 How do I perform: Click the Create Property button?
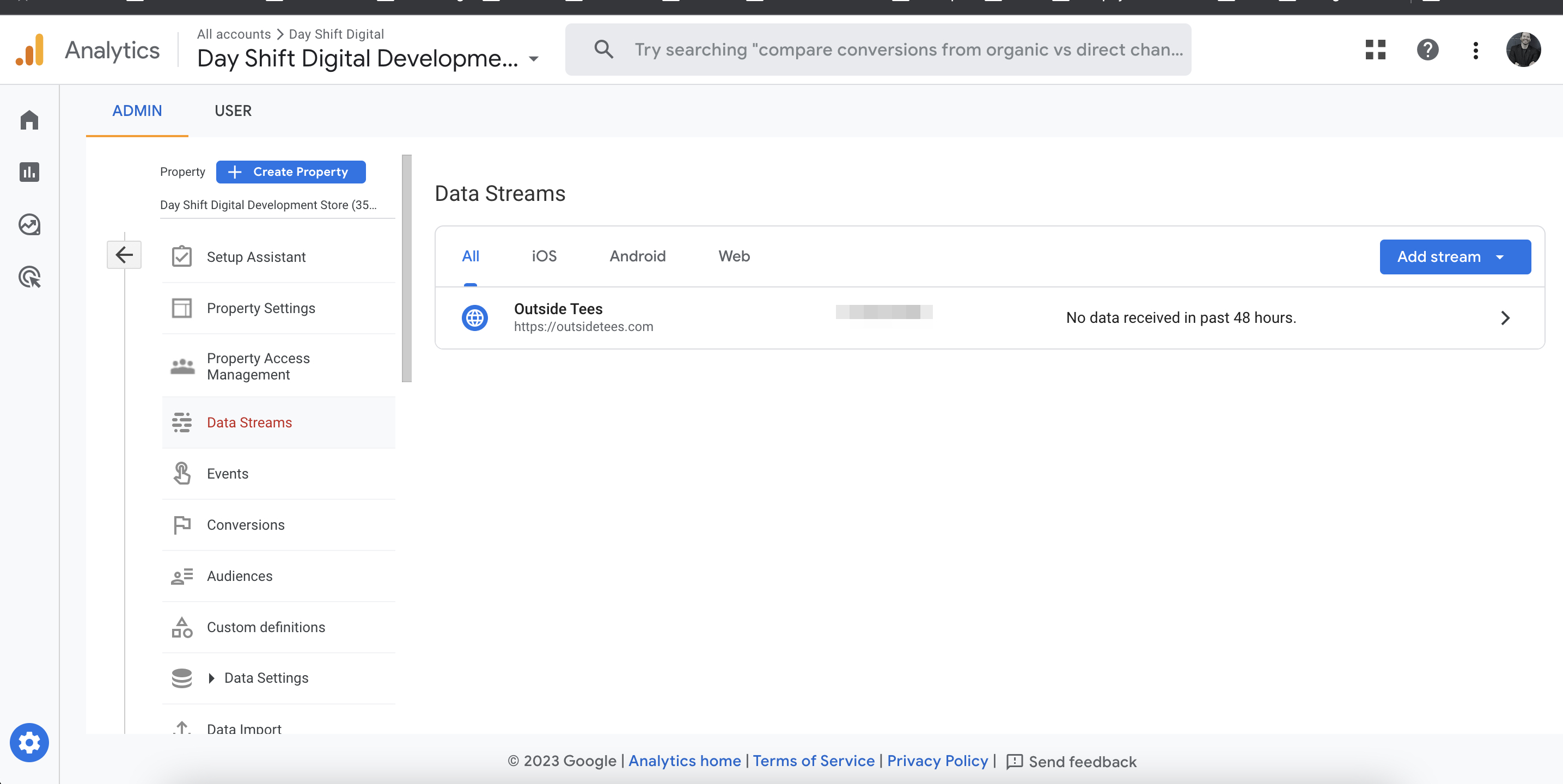(x=291, y=171)
